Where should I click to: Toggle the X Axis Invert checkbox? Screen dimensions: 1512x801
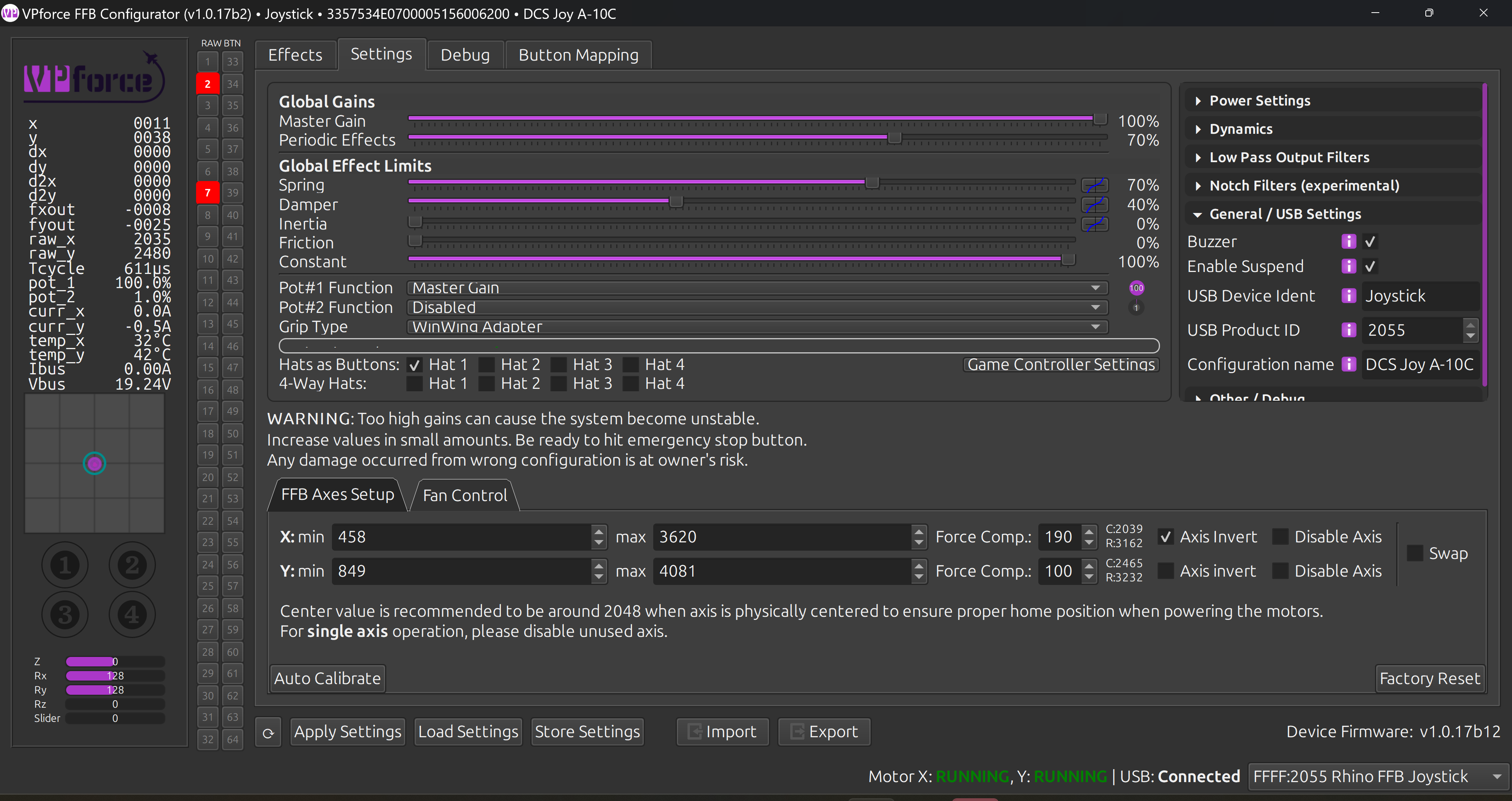[x=1165, y=537]
